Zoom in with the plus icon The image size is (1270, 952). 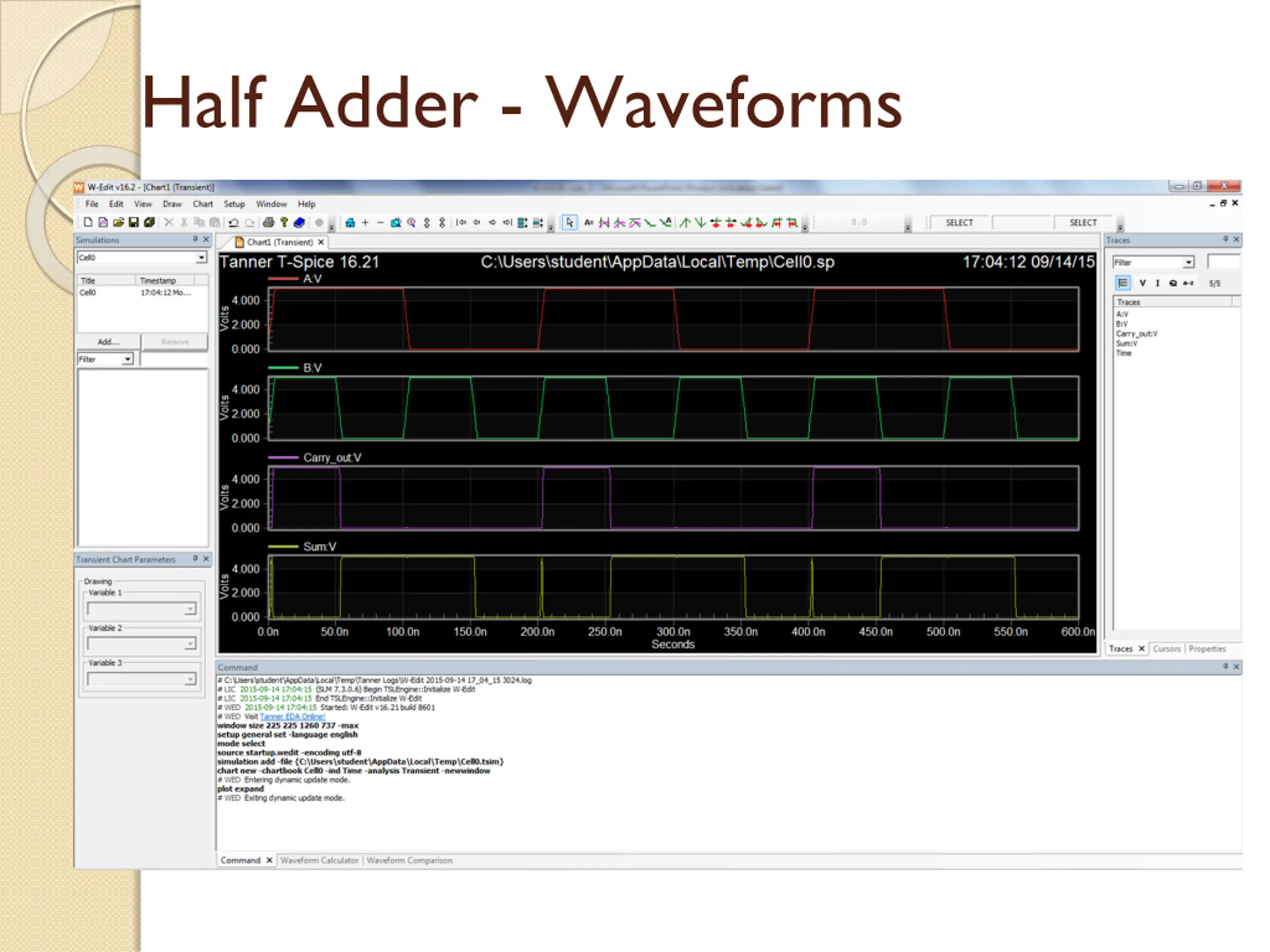365,222
